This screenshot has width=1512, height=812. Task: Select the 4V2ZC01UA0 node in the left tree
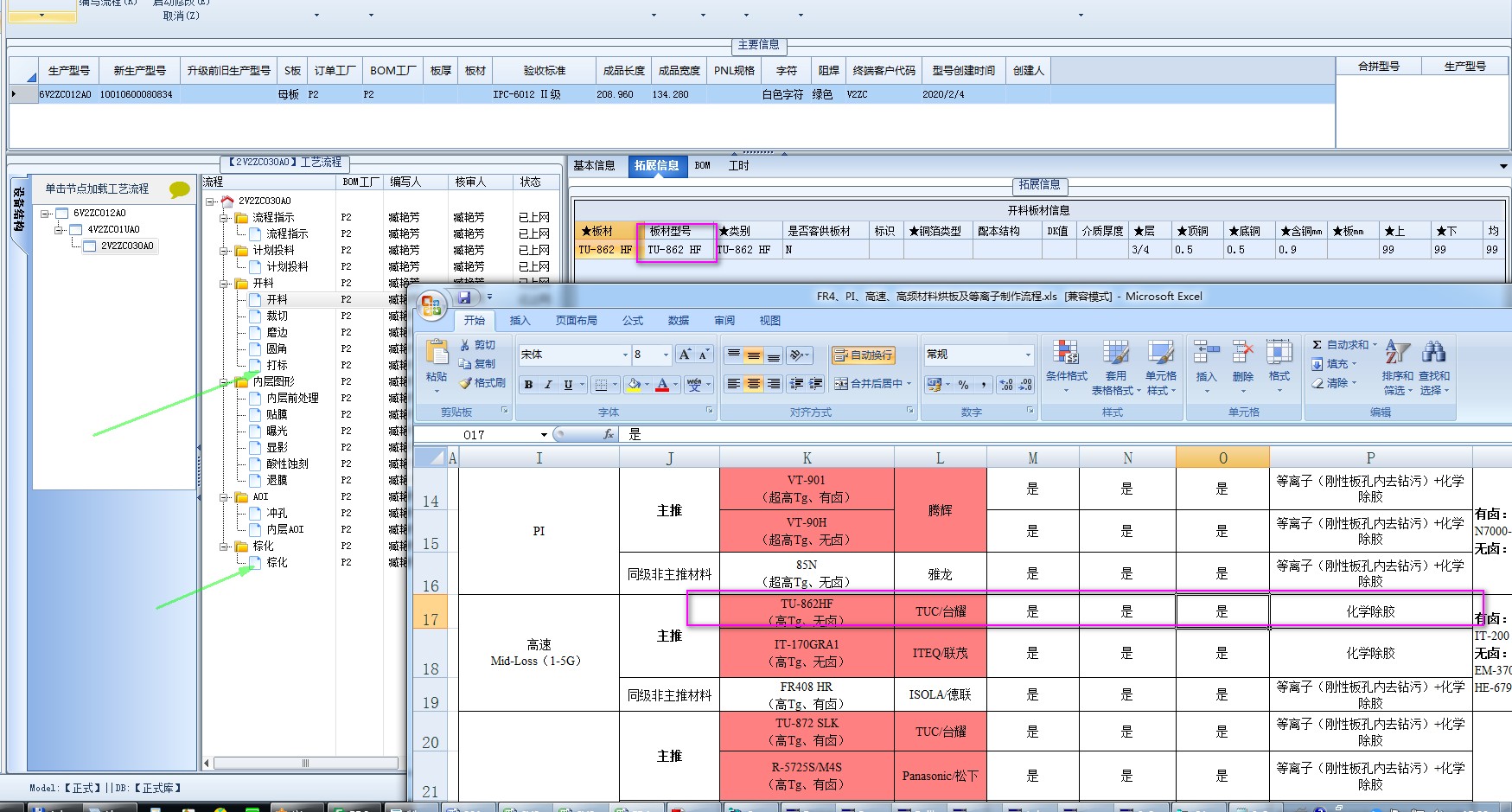point(114,229)
